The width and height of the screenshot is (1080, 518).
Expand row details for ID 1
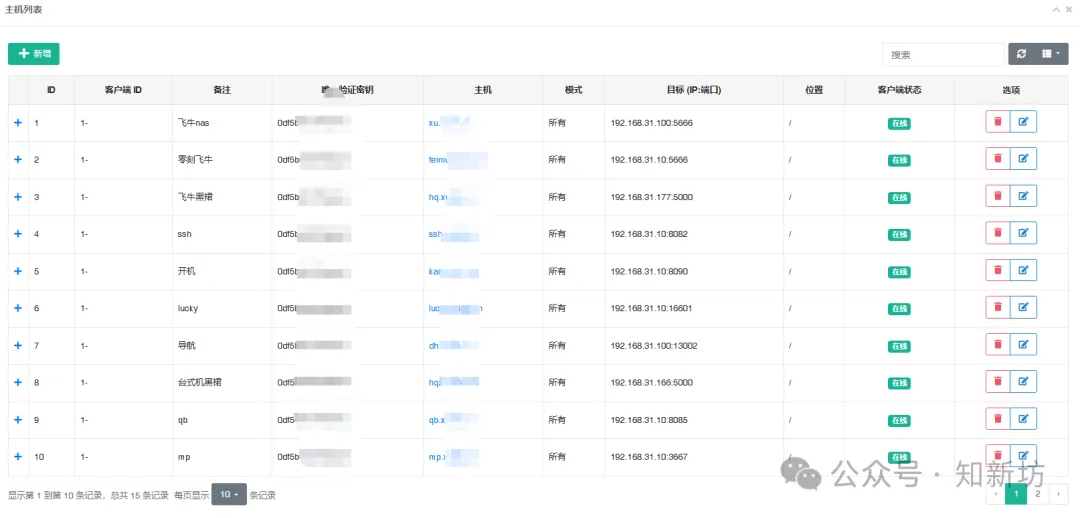(18, 123)
